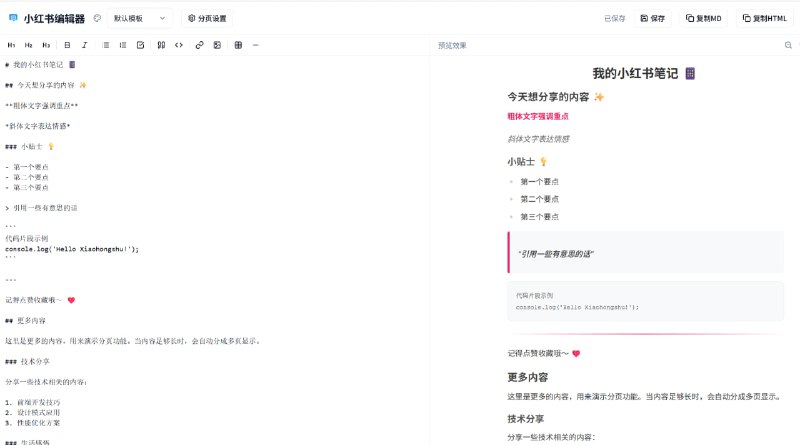Click the editor line '2. 设计模式应用'
The width and height of the screenshot is (800, 445).
click(33, 412)
